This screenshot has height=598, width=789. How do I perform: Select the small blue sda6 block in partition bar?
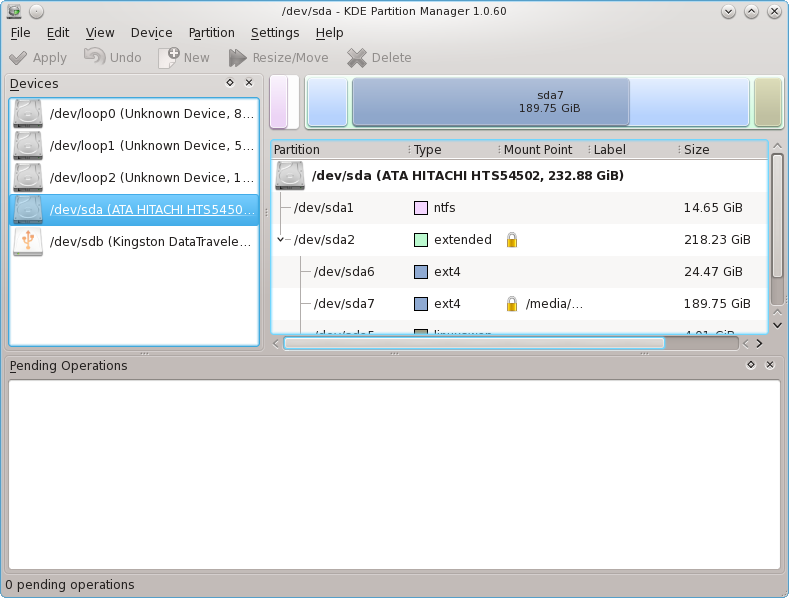pyautogui.click(x=328, y=101)
